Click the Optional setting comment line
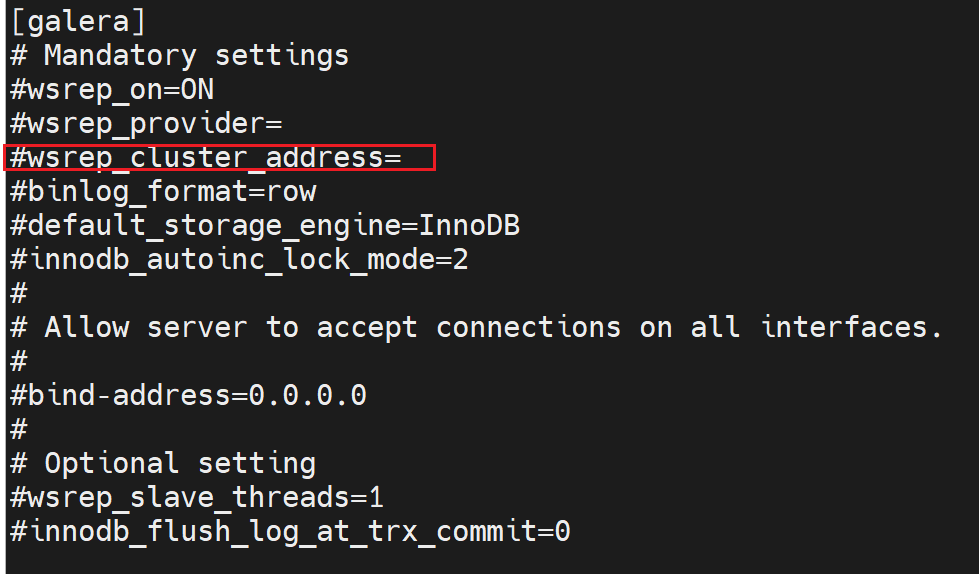979x574 pixels. click(x=180, y=463)
